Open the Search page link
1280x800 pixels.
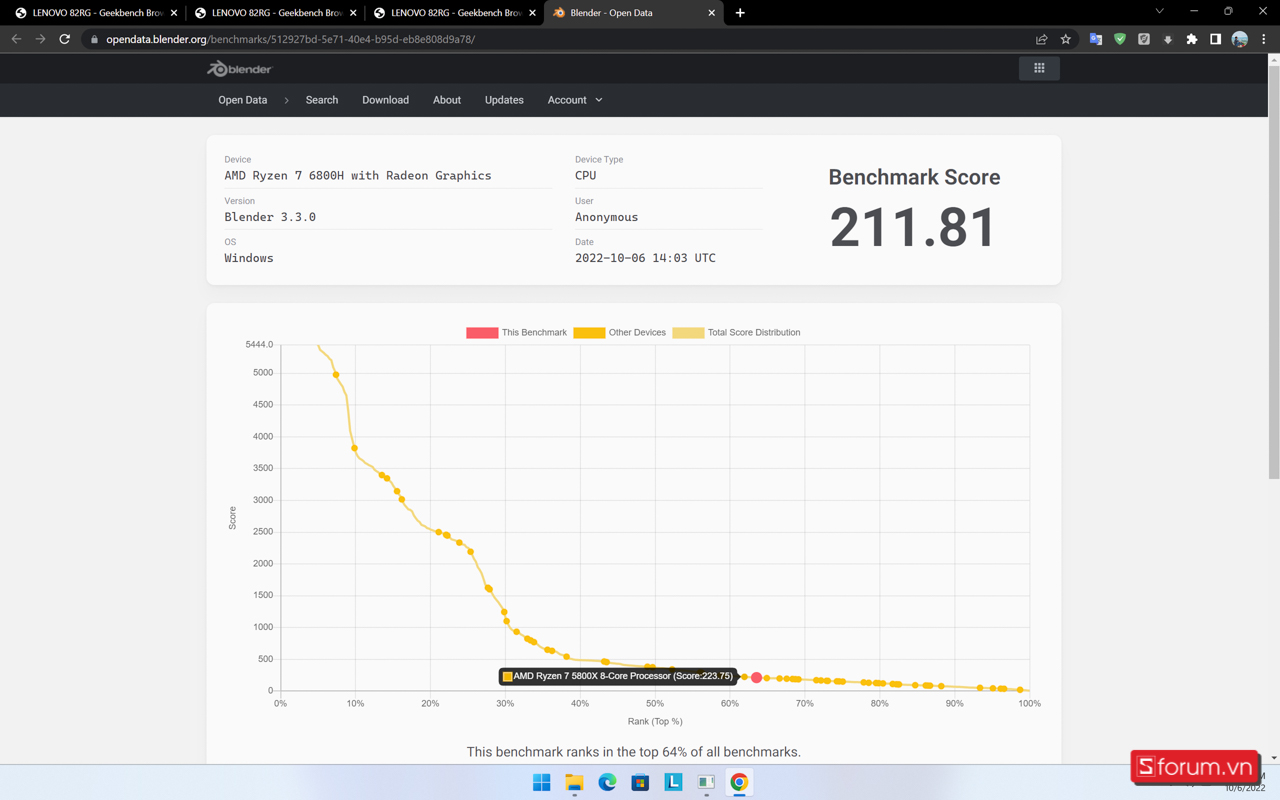point(322,100)
